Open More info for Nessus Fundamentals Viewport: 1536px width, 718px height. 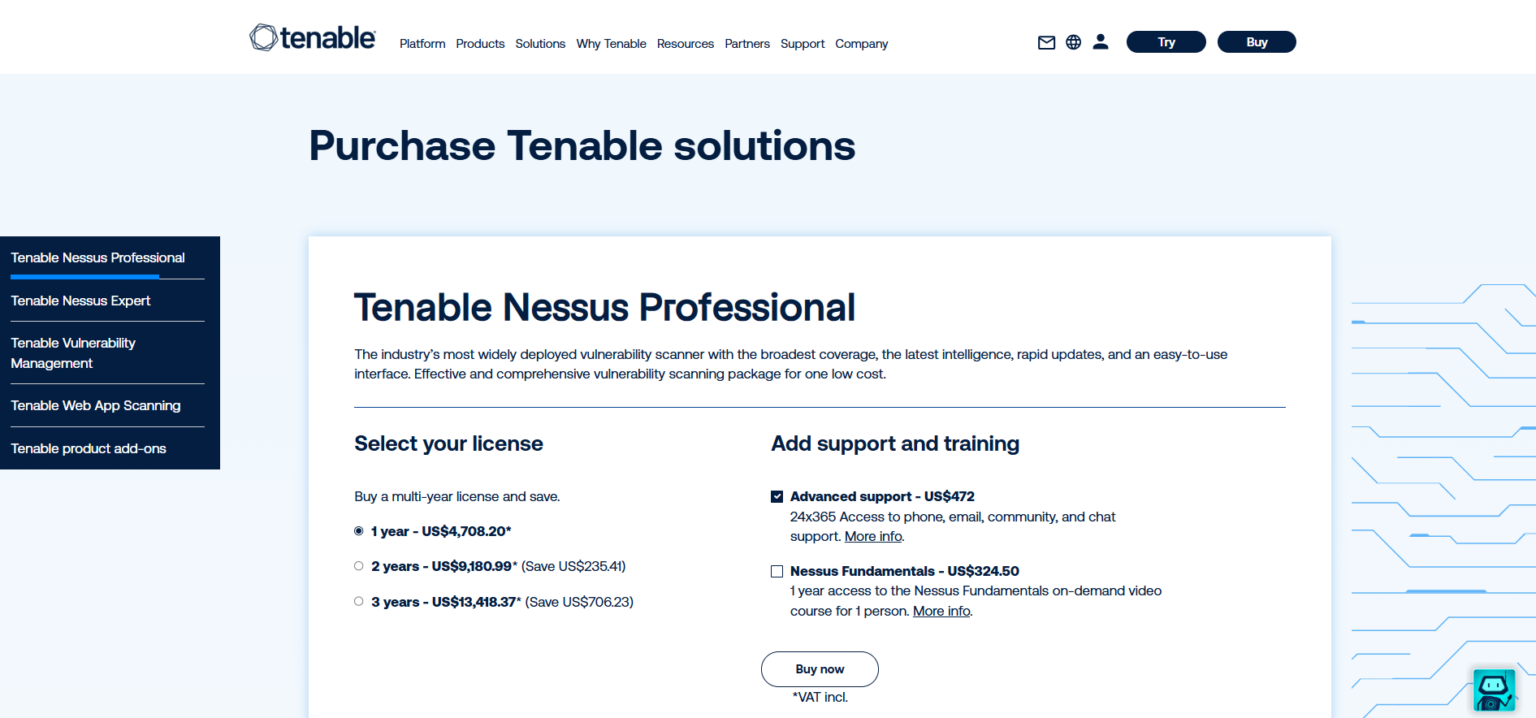tap(940, 610)
